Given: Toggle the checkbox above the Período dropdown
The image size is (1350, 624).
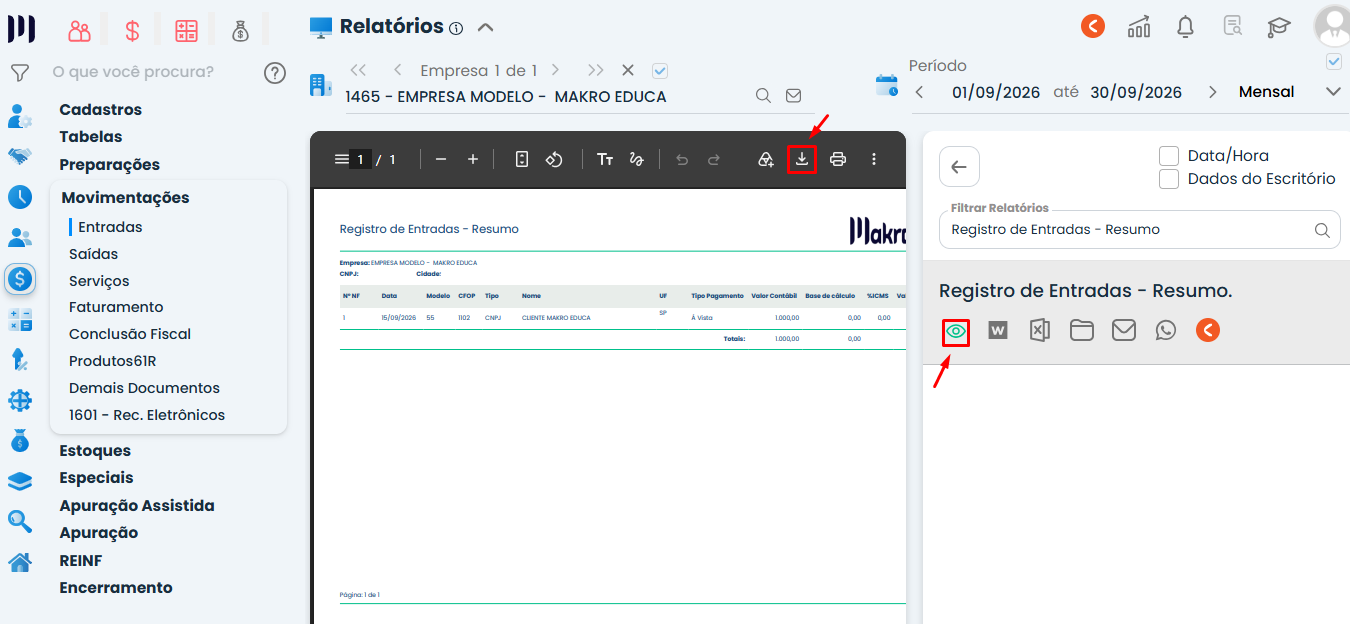Looking at the screenshot, I should [1333, 62].
